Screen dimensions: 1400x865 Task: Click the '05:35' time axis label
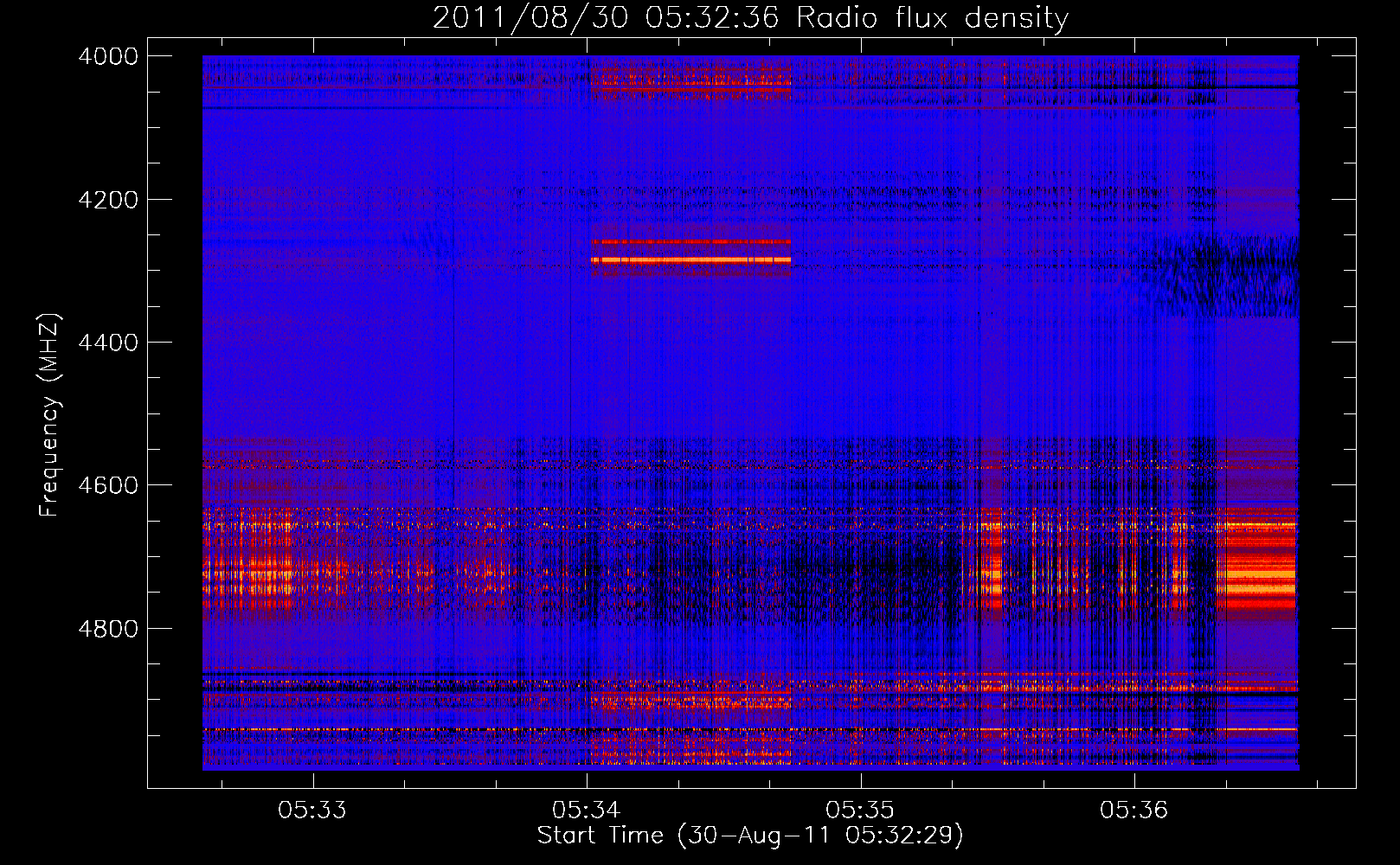(860, 811)
